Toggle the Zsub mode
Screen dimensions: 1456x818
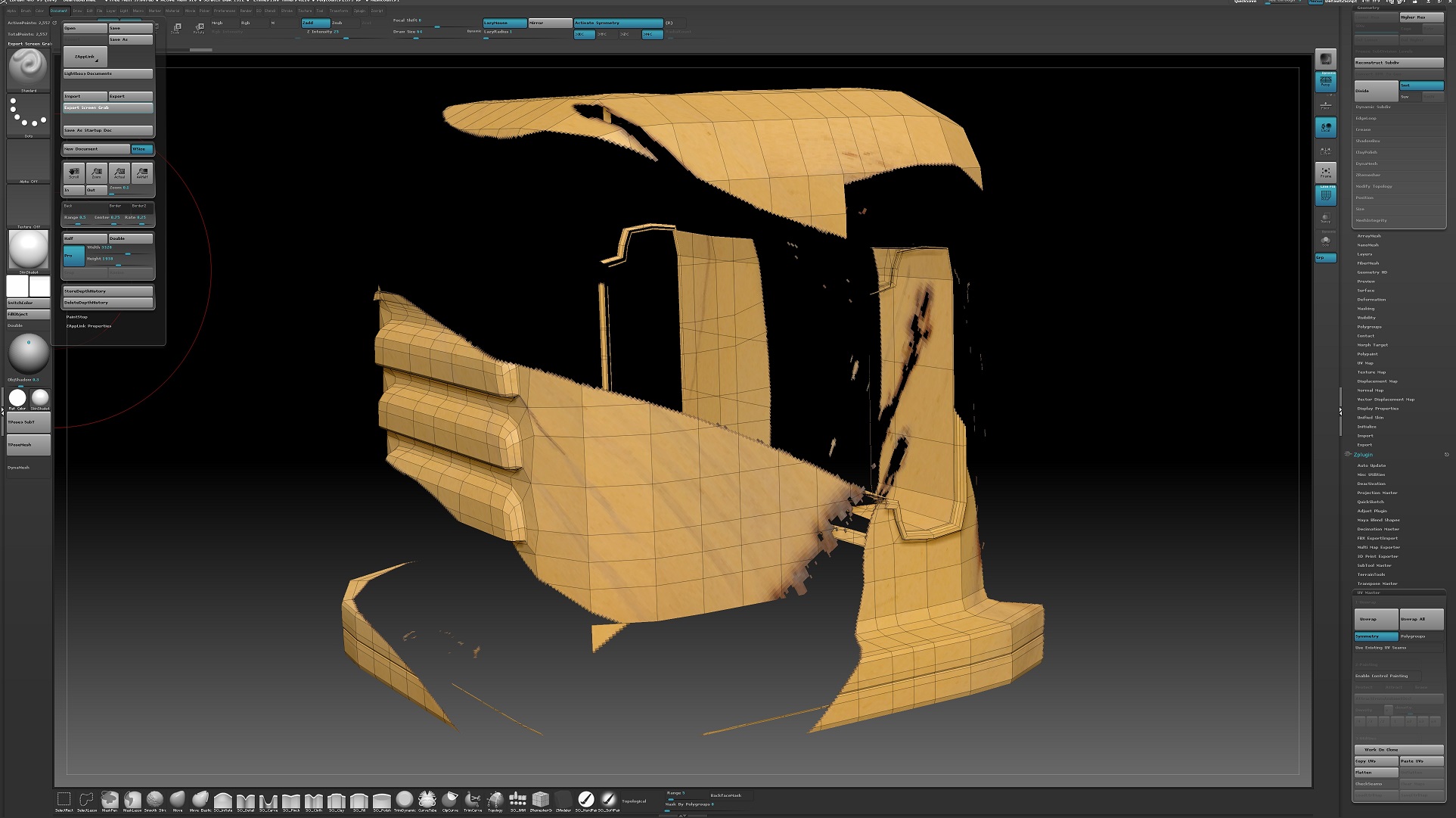click(x=344, y=23)
